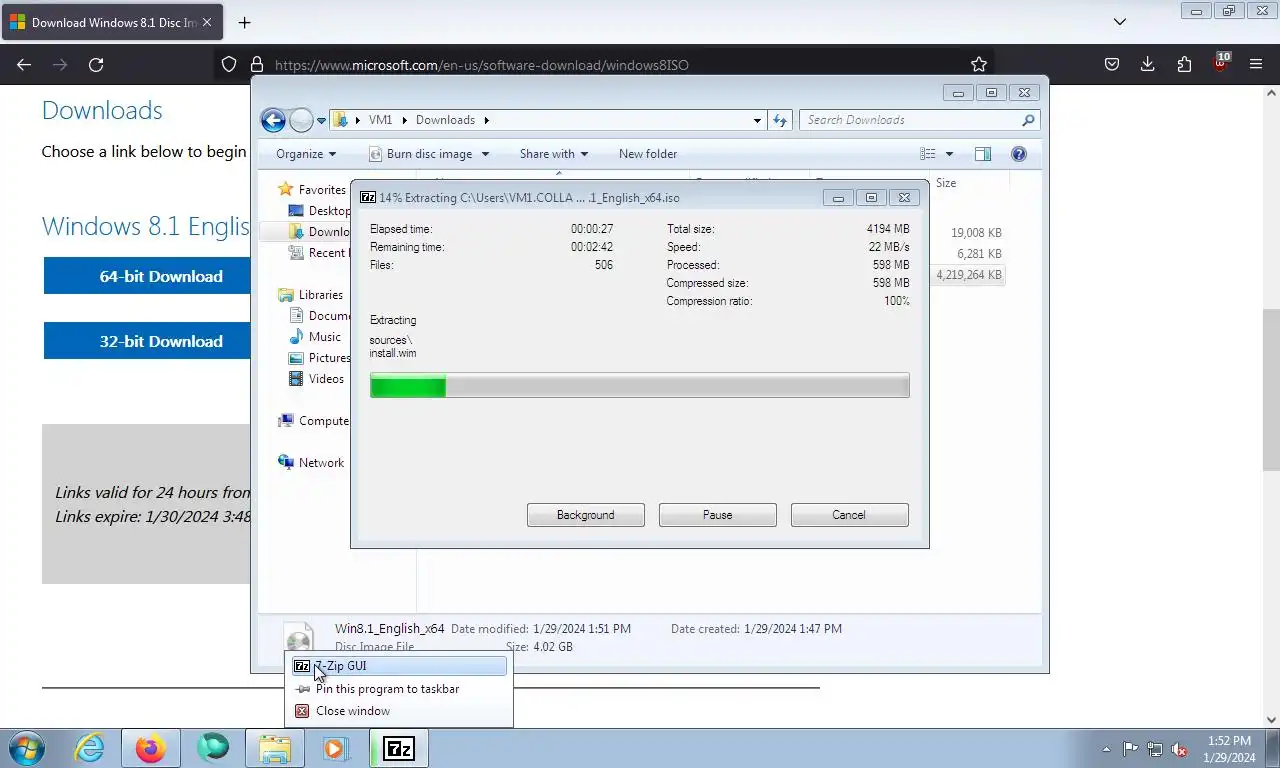The height and width of the screenshot is (768, 1280).
Task: Open Explorer help icon
Action: coord(1019,154)
